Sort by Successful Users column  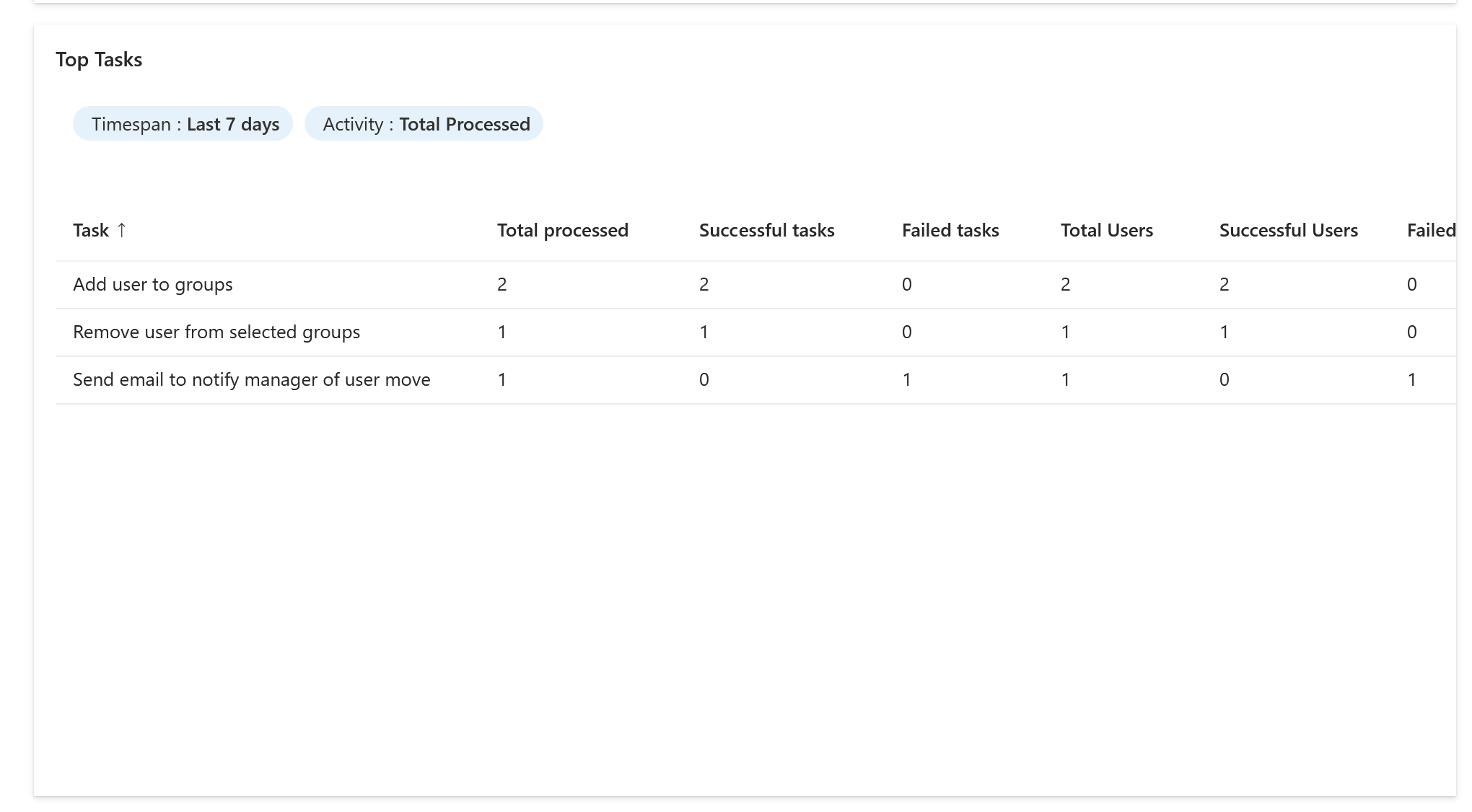coord(1289,230)
